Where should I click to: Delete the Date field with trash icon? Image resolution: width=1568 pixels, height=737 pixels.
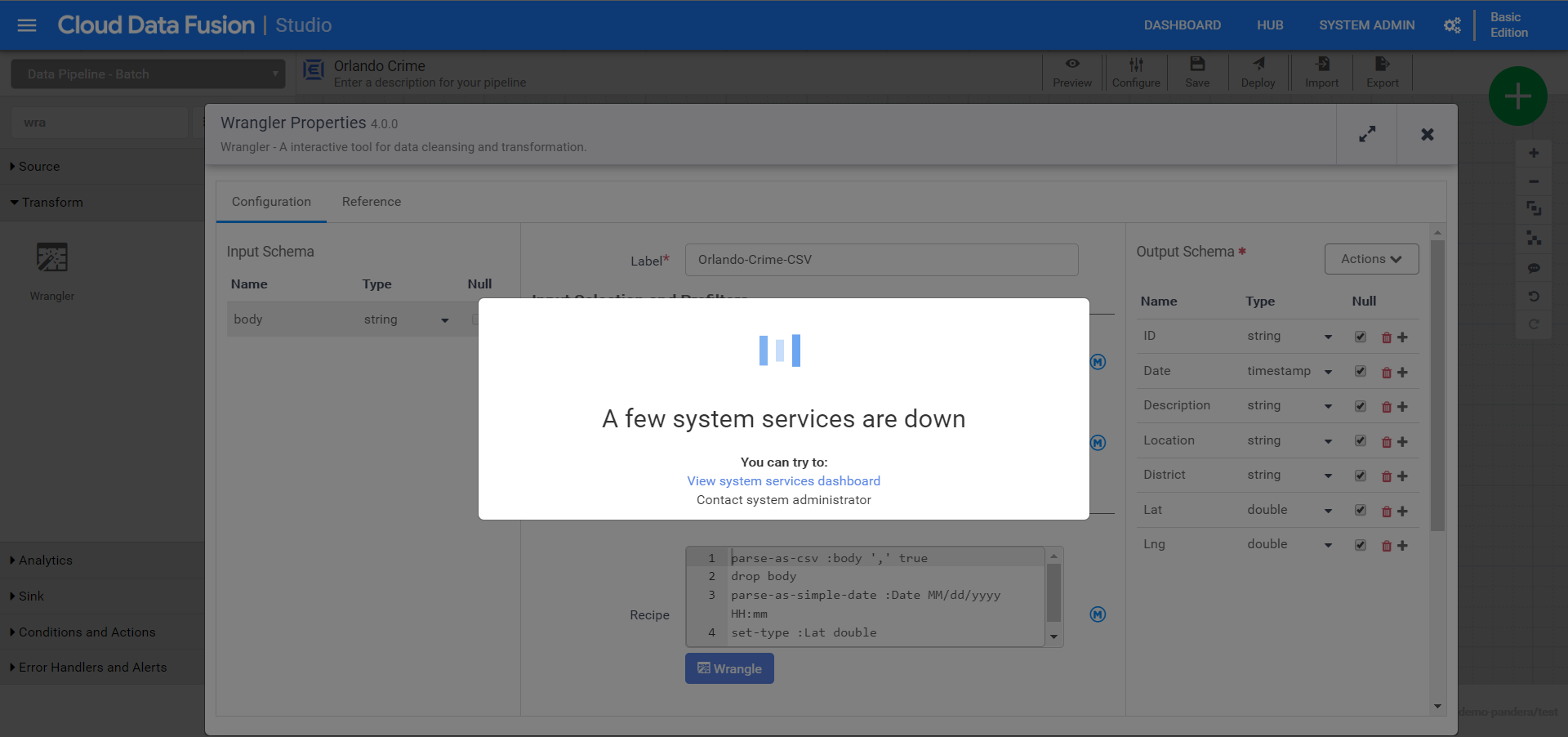pyautogui.click(x=1386, y=373)
